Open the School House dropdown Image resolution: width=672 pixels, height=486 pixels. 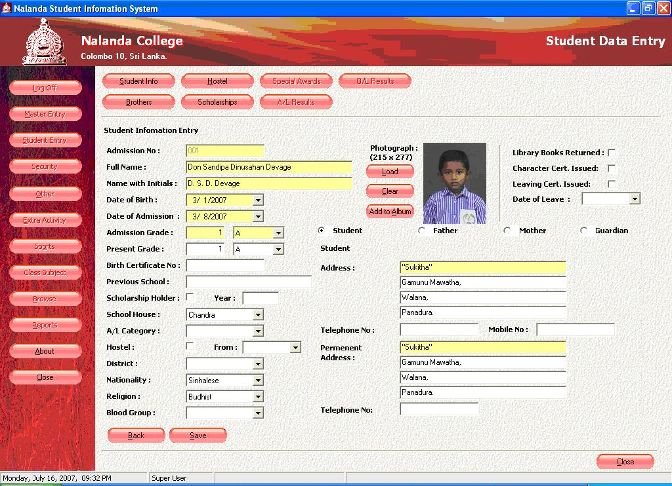(258, 315)
